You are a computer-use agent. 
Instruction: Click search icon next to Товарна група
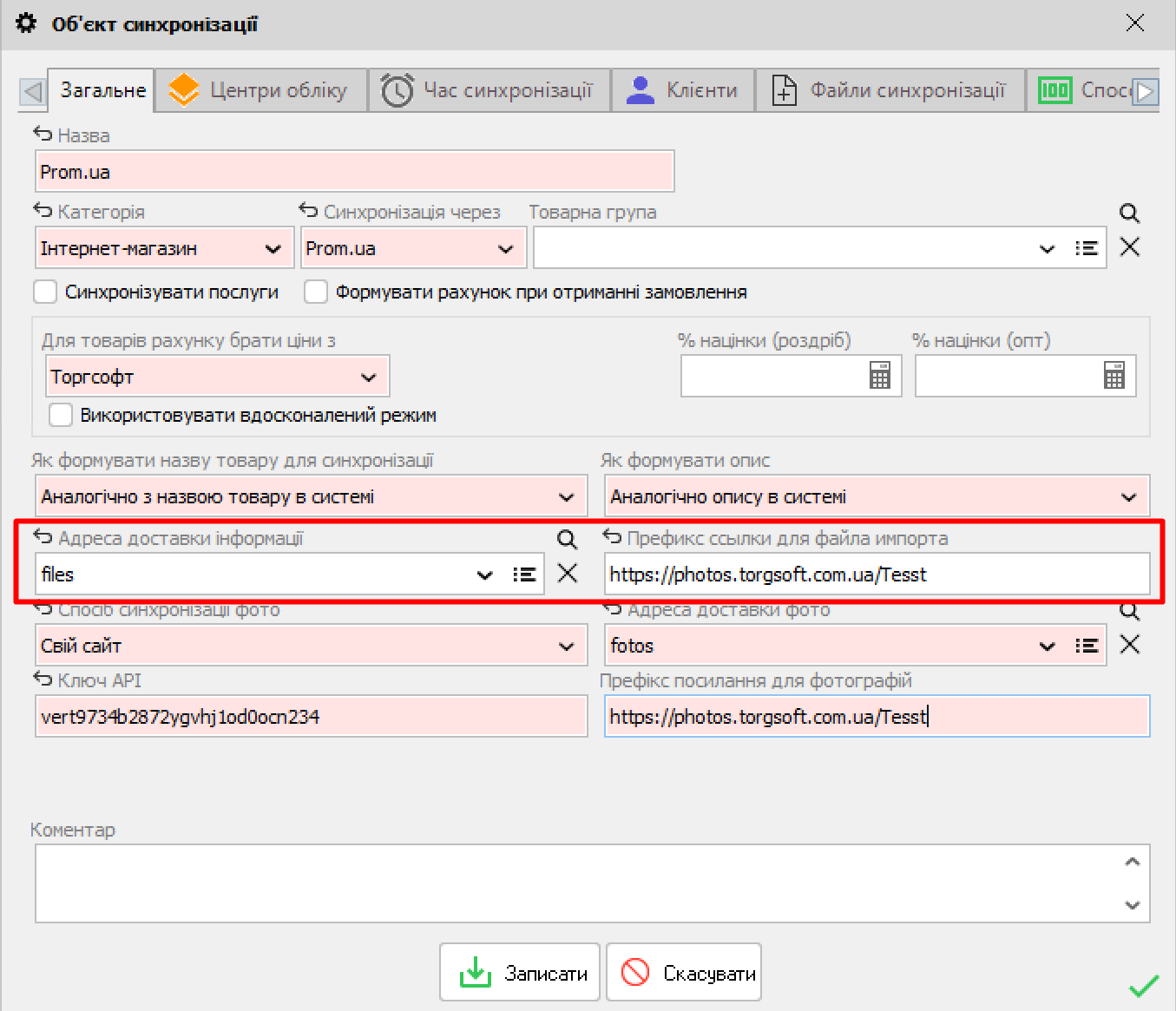tap(1129, 213)
